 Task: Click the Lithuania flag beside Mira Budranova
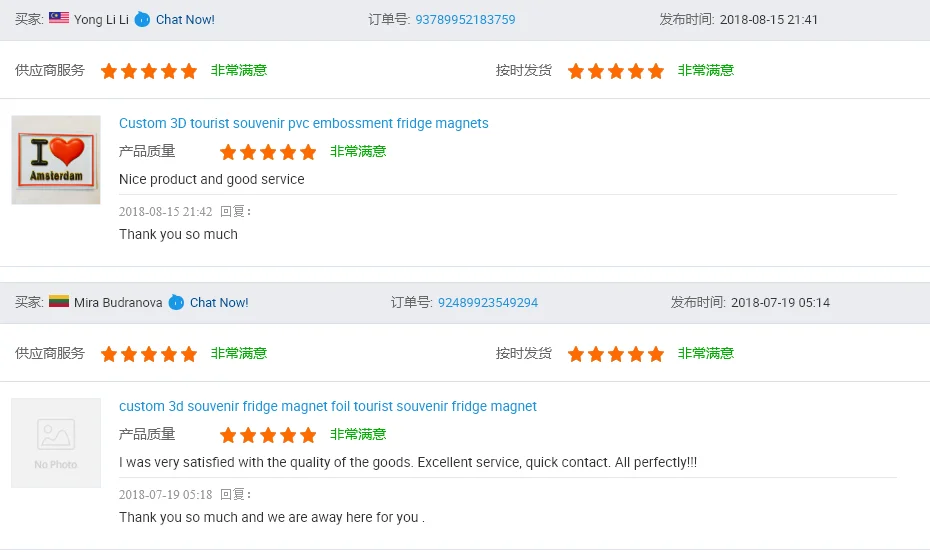click(59, 301)
